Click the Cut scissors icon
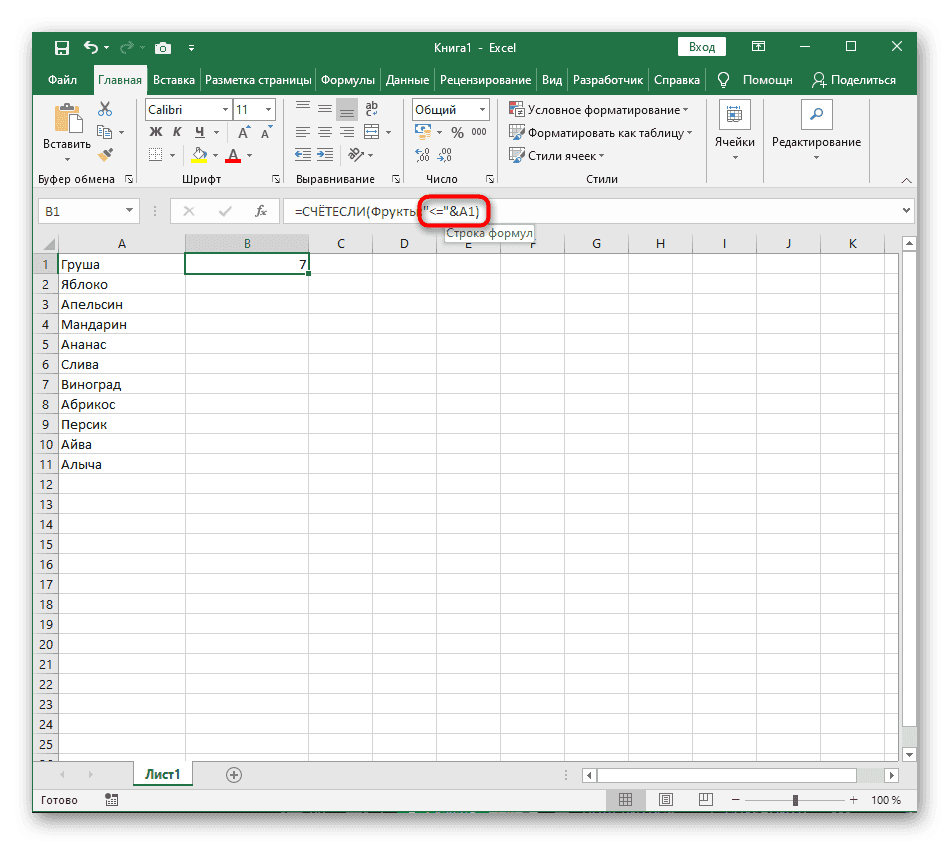This screenshot has width=949, height=845. tap(105, 110)
